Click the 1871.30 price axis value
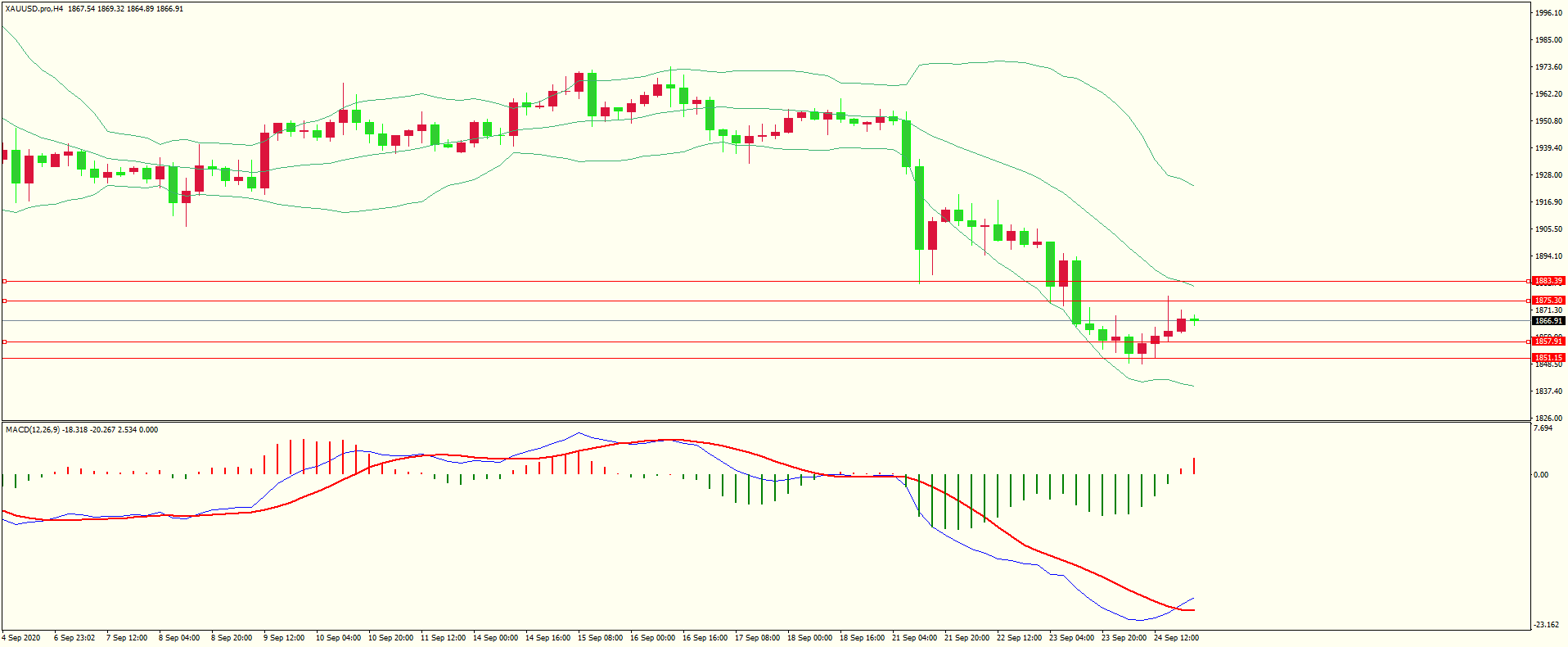Viewport: 1568px width, 647px height. [x=1549, y=310]
